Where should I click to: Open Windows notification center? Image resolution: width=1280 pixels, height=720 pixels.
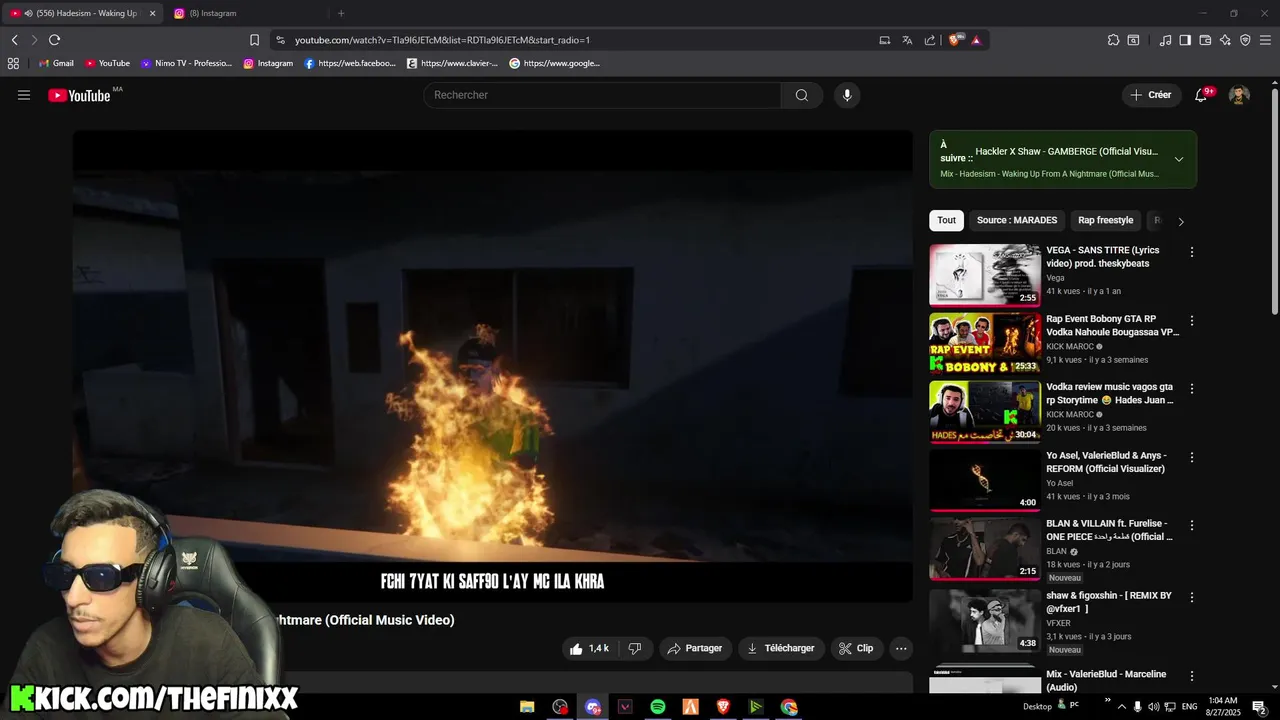pos(1260,707)
